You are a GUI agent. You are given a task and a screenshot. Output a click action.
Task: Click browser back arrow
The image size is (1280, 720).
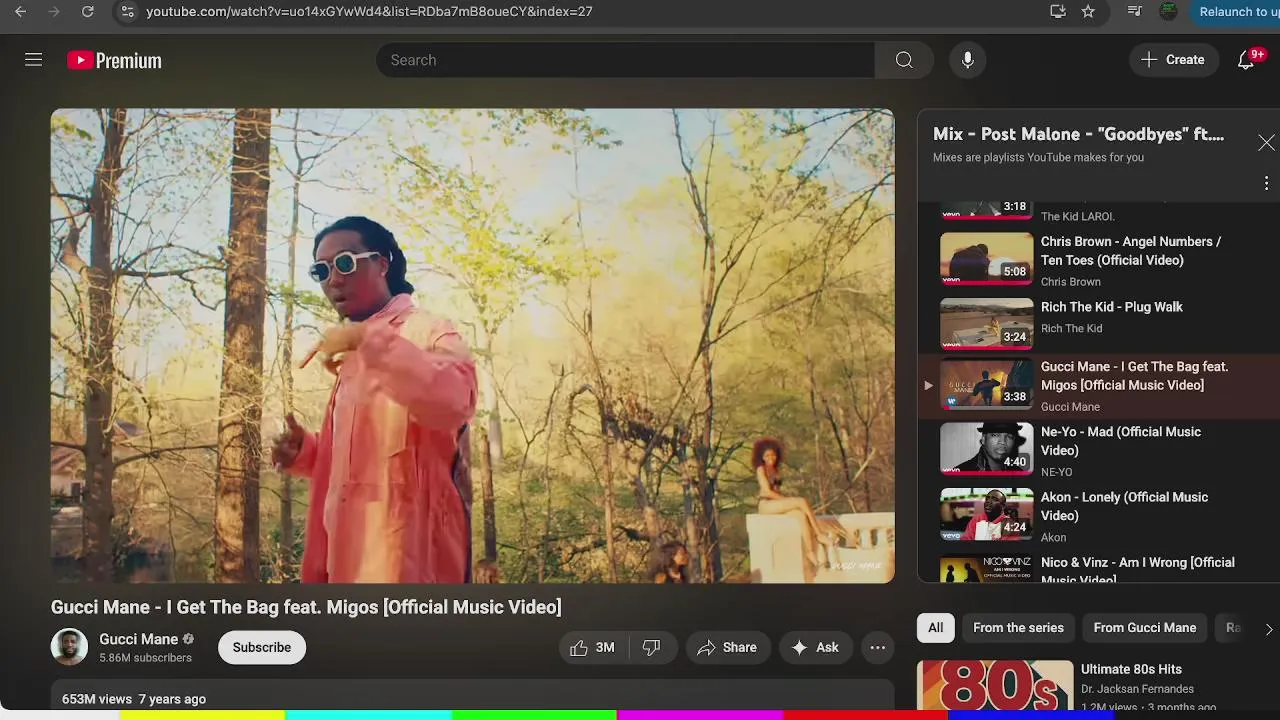click(20, 12)
